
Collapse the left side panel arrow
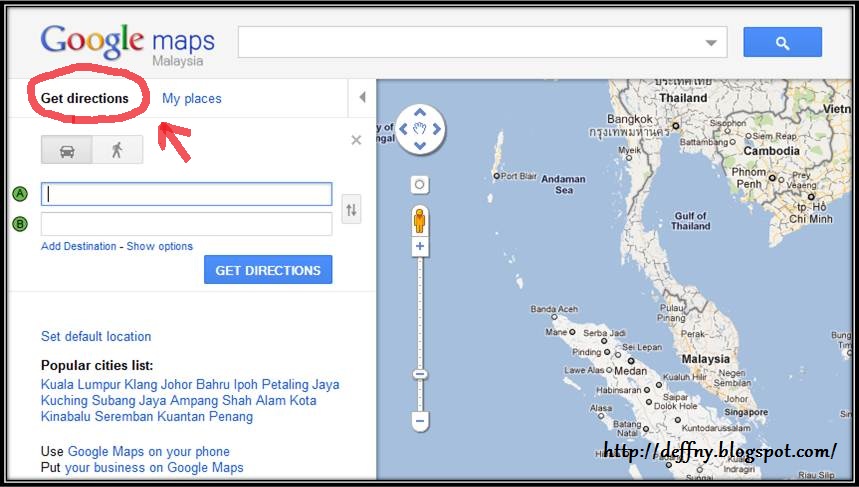[x=362, y=98]
